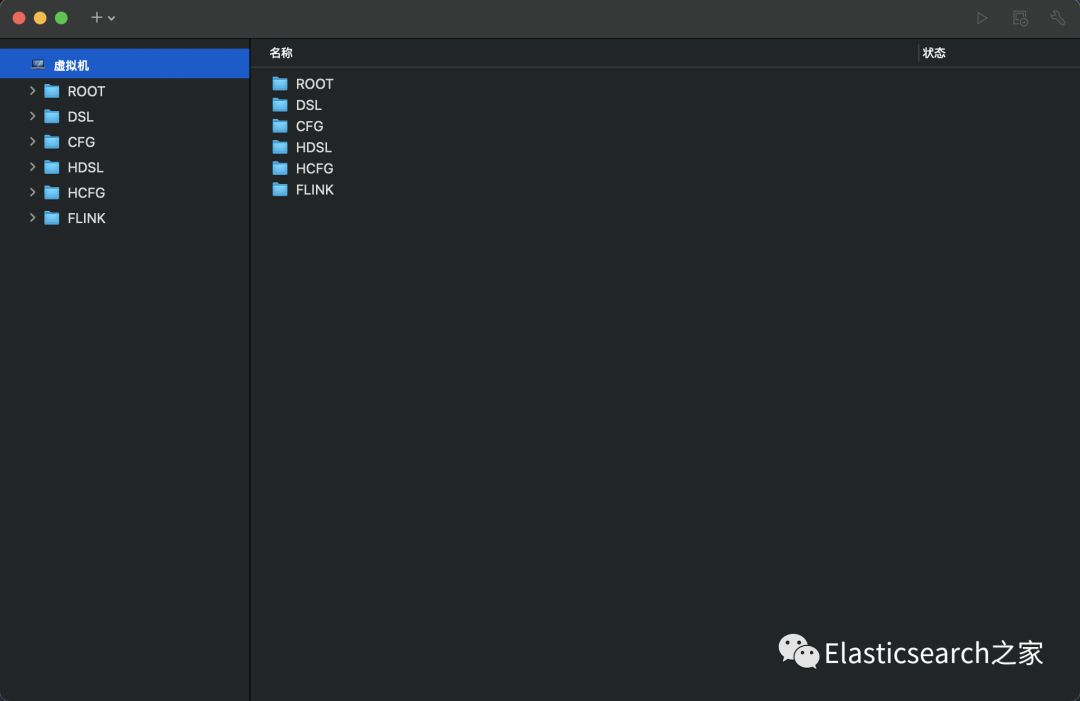The image size is (1080, 701).
Task: Select the CFG folder icon in main list
Action: coord(280,126)
